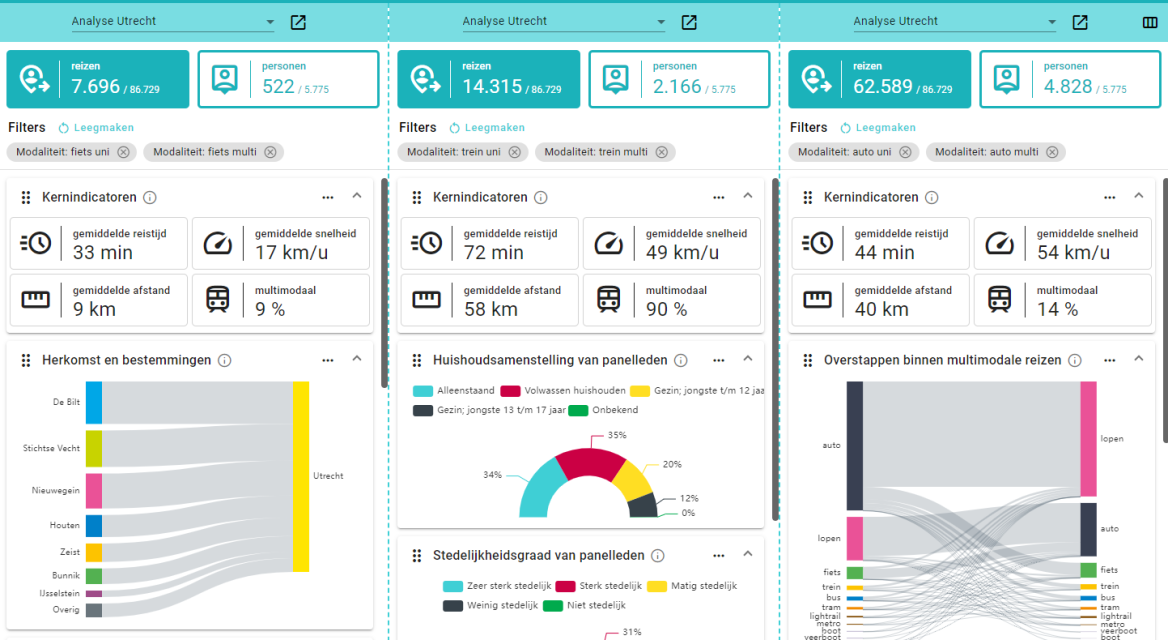1168x640 pixels.
Task: Show info for Huishoudsamenstelling van panelleden
Action: [x=681, y=360]
